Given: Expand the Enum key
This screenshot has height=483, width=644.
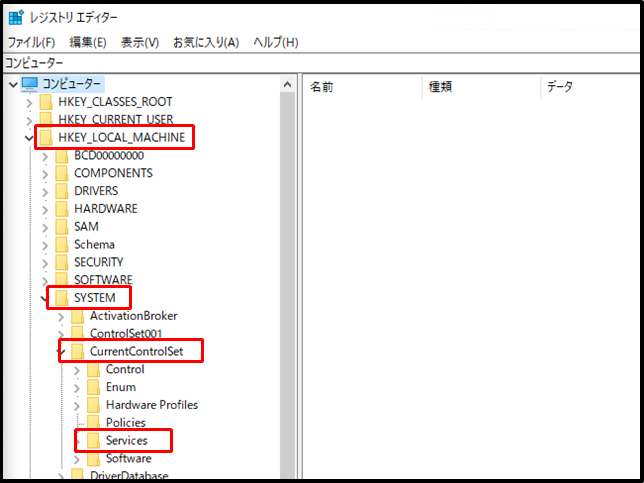Looking at the screenshot, I should [77, 388].
